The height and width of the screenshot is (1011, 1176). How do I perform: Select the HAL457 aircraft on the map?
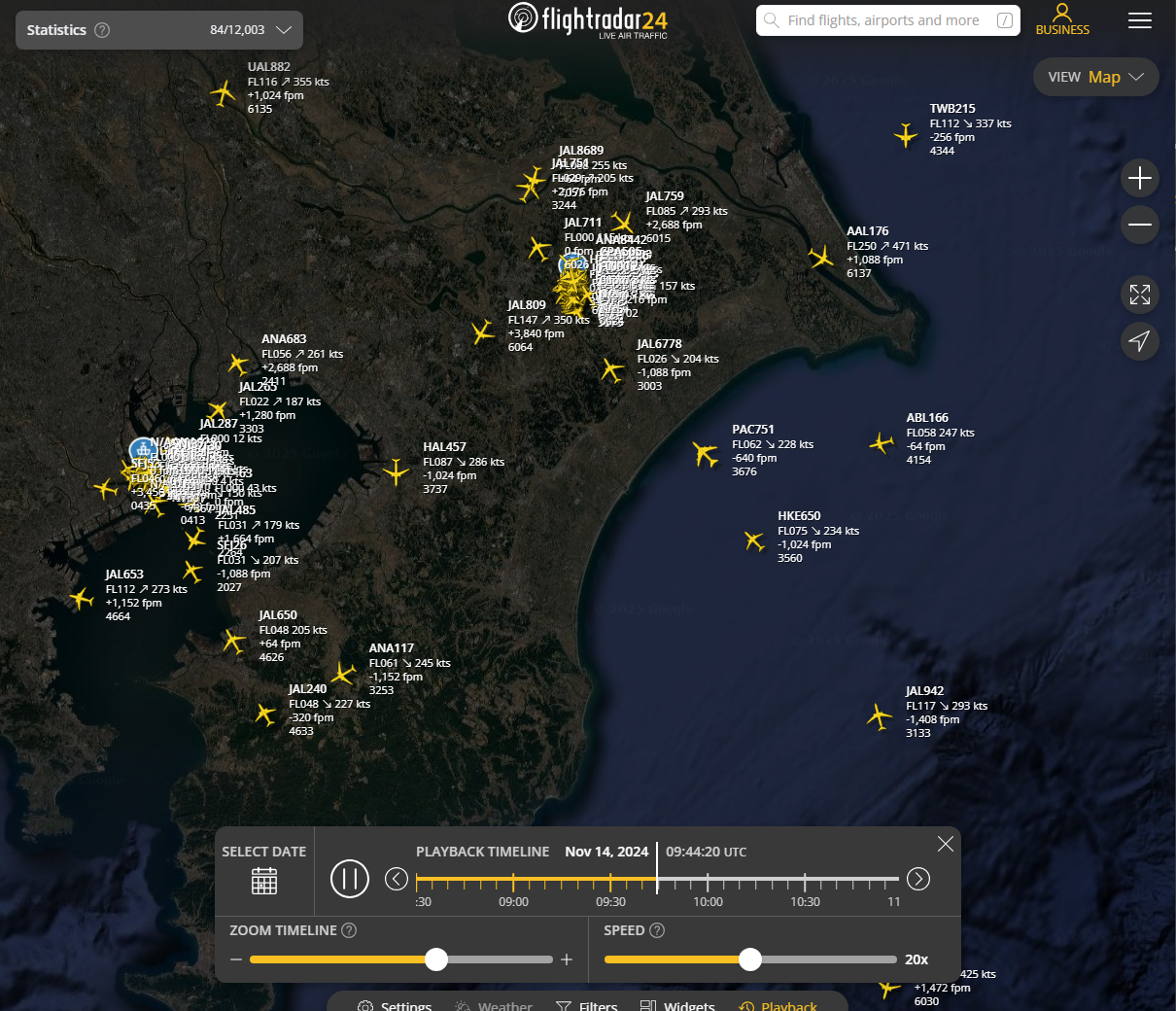coord(396,472)
